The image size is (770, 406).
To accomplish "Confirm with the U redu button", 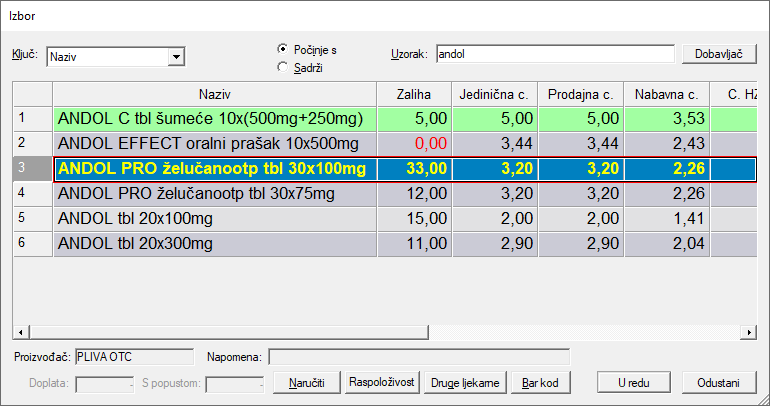I will click(x=633, y=382).
